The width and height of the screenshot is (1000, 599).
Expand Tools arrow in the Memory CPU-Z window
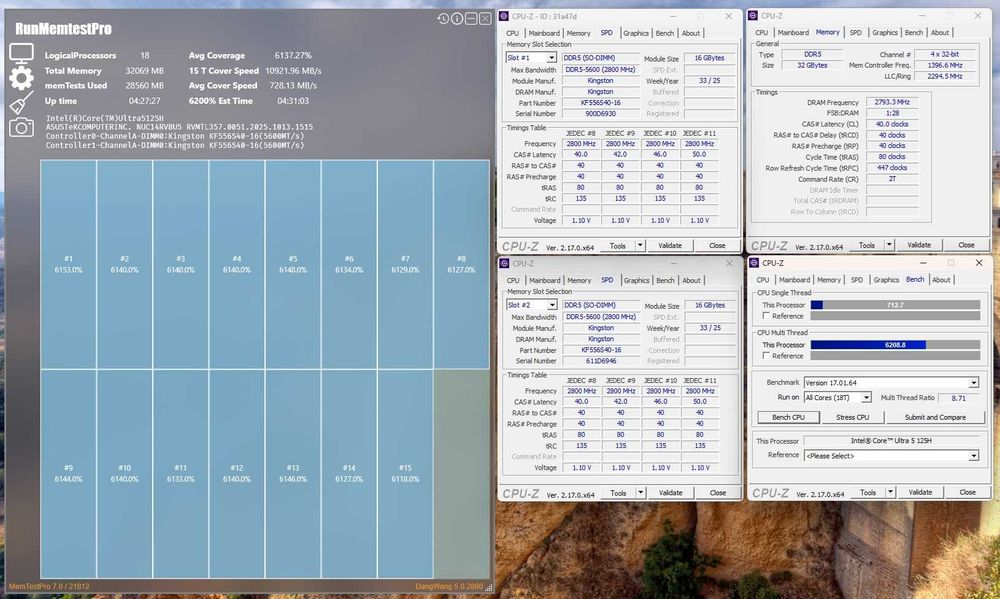[x=889, y=245]
